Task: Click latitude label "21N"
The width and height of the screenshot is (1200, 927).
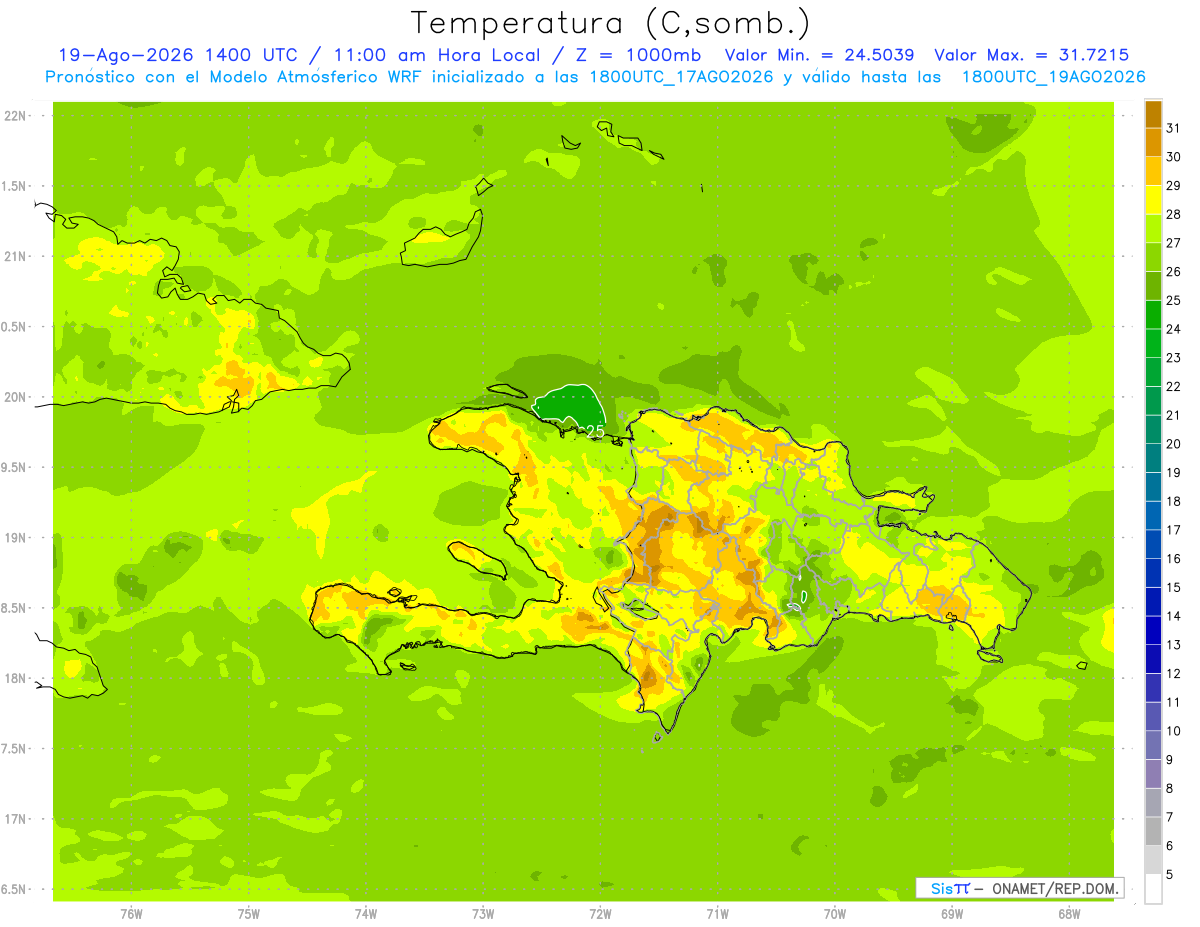Action: 15,257
